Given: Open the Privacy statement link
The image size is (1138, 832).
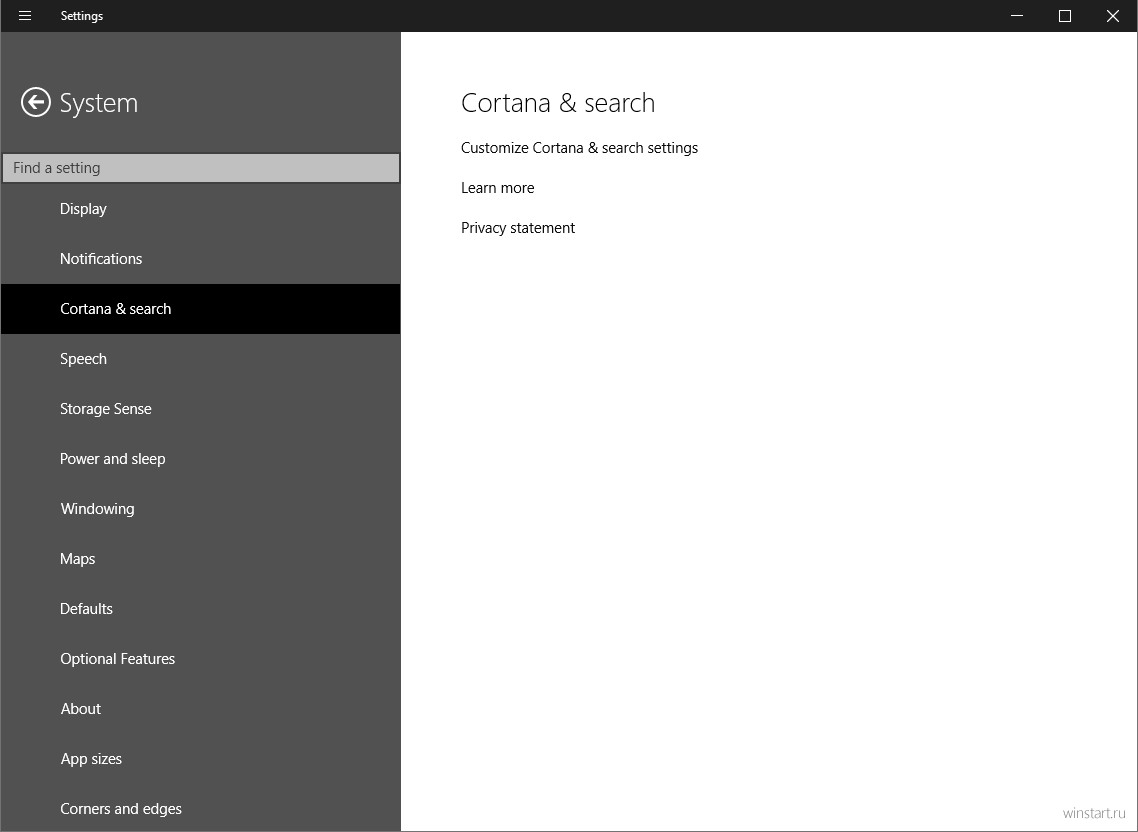Looking at the screenshot, I should click(x=517, y=228).
